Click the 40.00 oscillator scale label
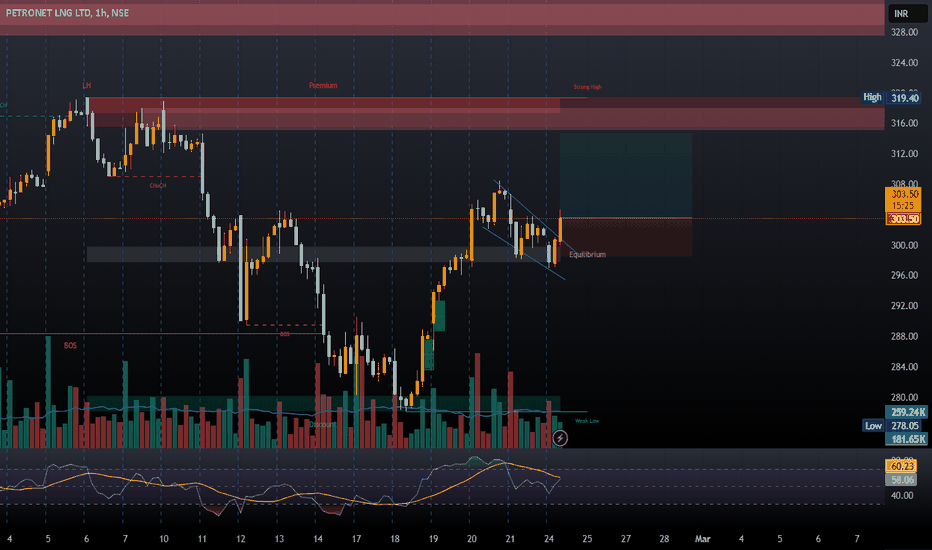The width and height of the screenshot is (932, 550). (x=902, y=495)
